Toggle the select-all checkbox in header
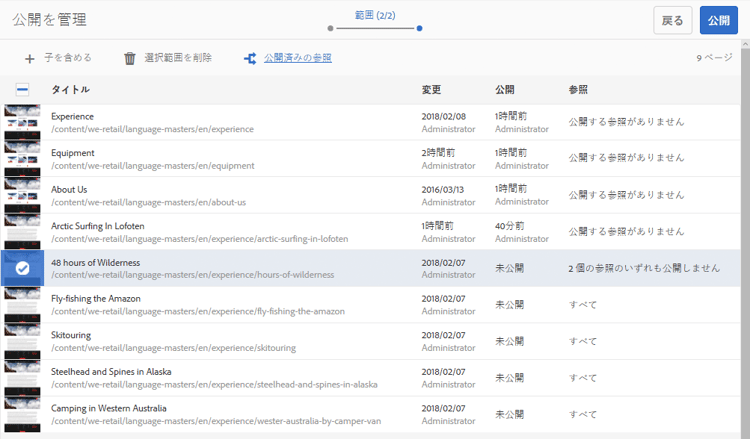The image size is (750, 439). coord(22,89)
